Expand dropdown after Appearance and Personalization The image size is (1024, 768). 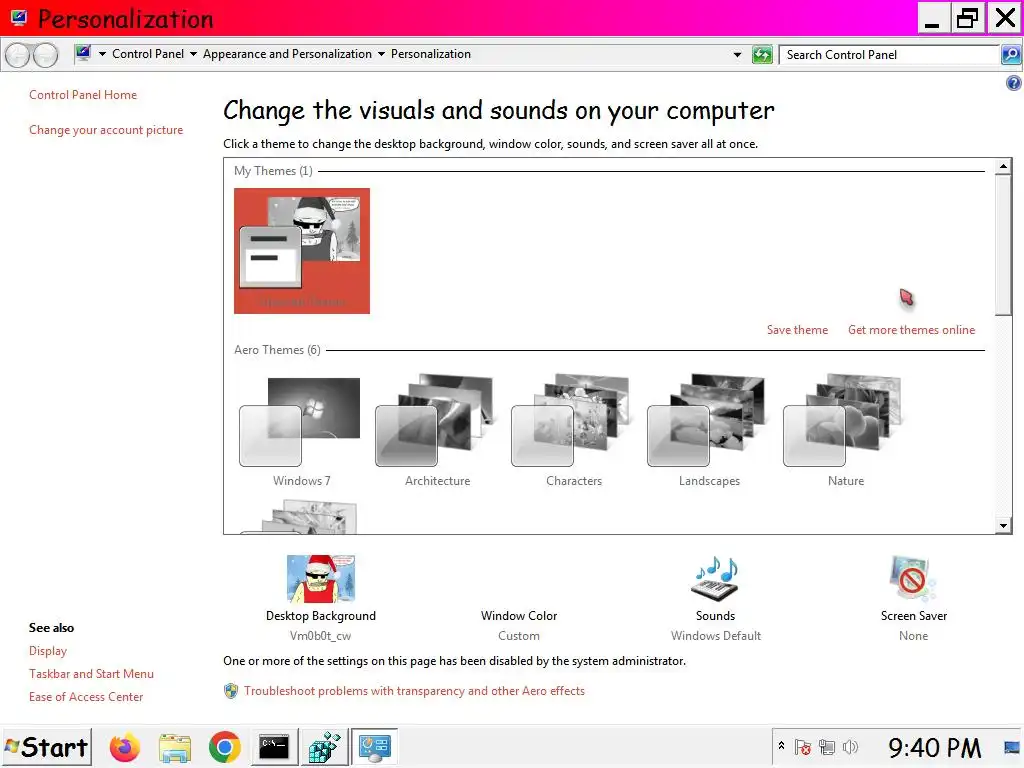(381, 54)
